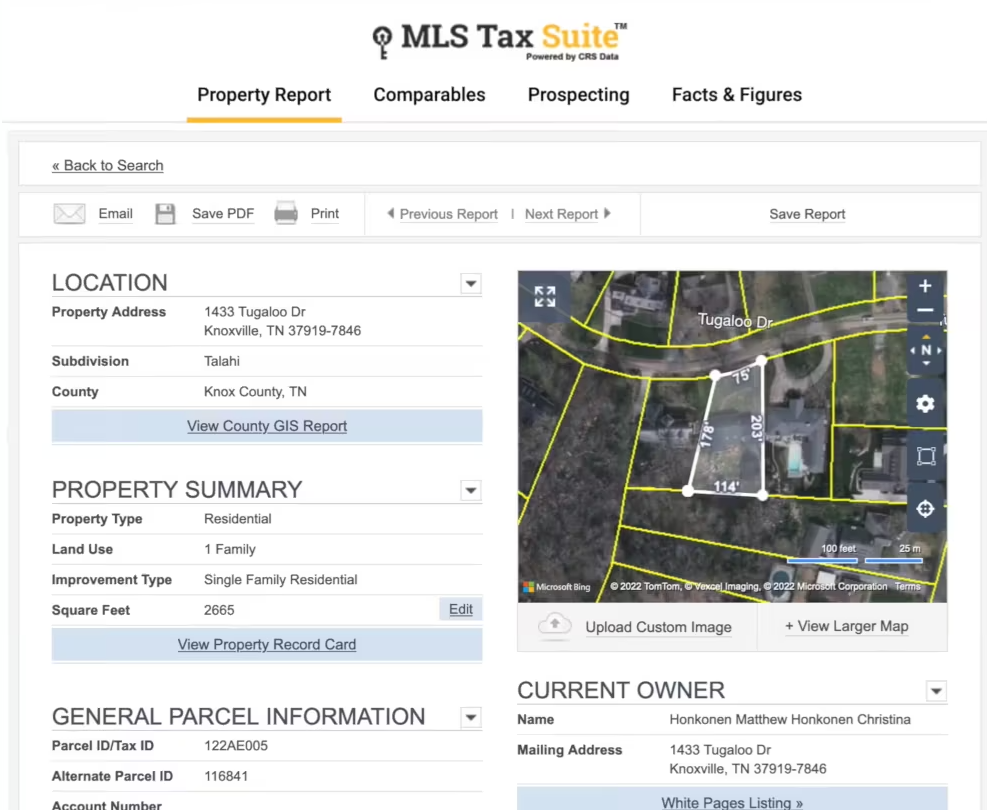The image size is (987, 810).
Task: Open View County GIS Report
Action: 267,426
